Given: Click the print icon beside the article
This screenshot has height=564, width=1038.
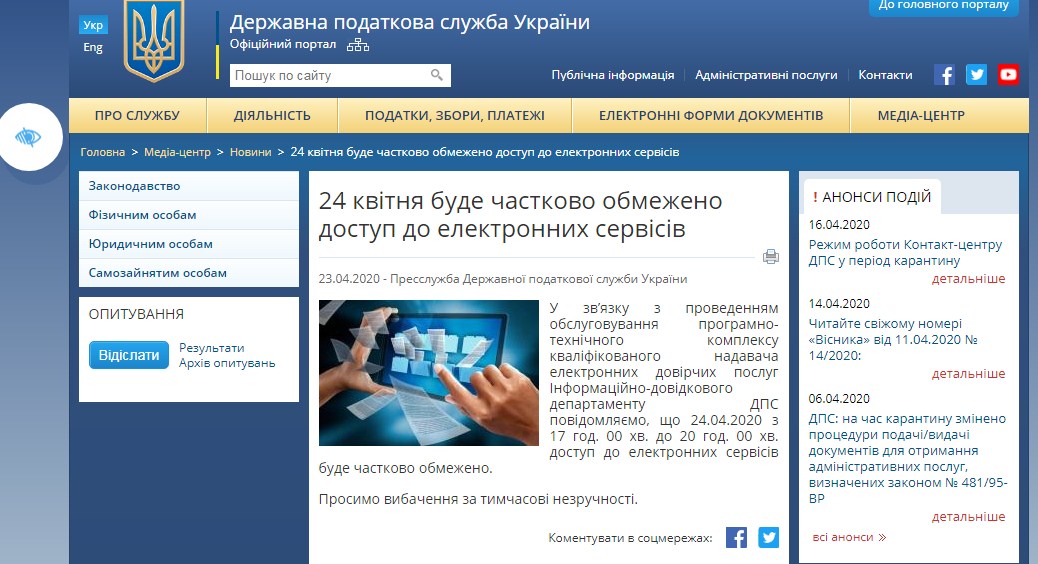Looking at the screenshot, I should 770,257.
